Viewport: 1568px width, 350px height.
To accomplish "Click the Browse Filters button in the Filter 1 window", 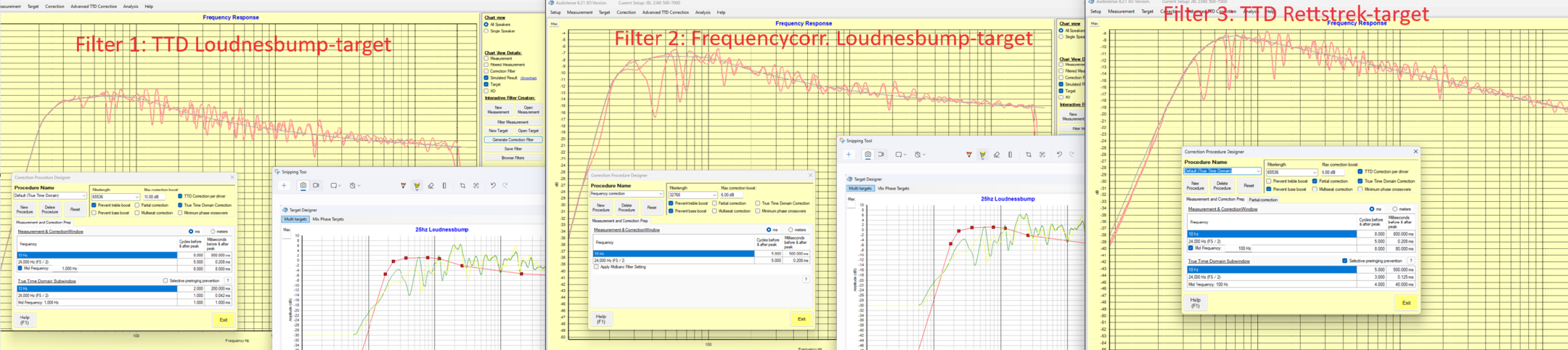I will pyautogui.click(x=513, y=158).
